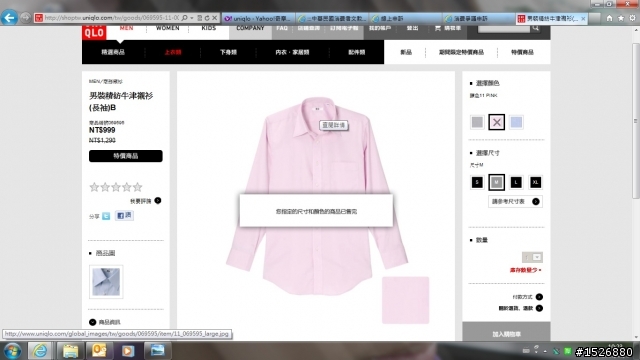Select the 上衣類 category
Image resolution: width=640 pixels, height=360 pixels.
point(173,52)
